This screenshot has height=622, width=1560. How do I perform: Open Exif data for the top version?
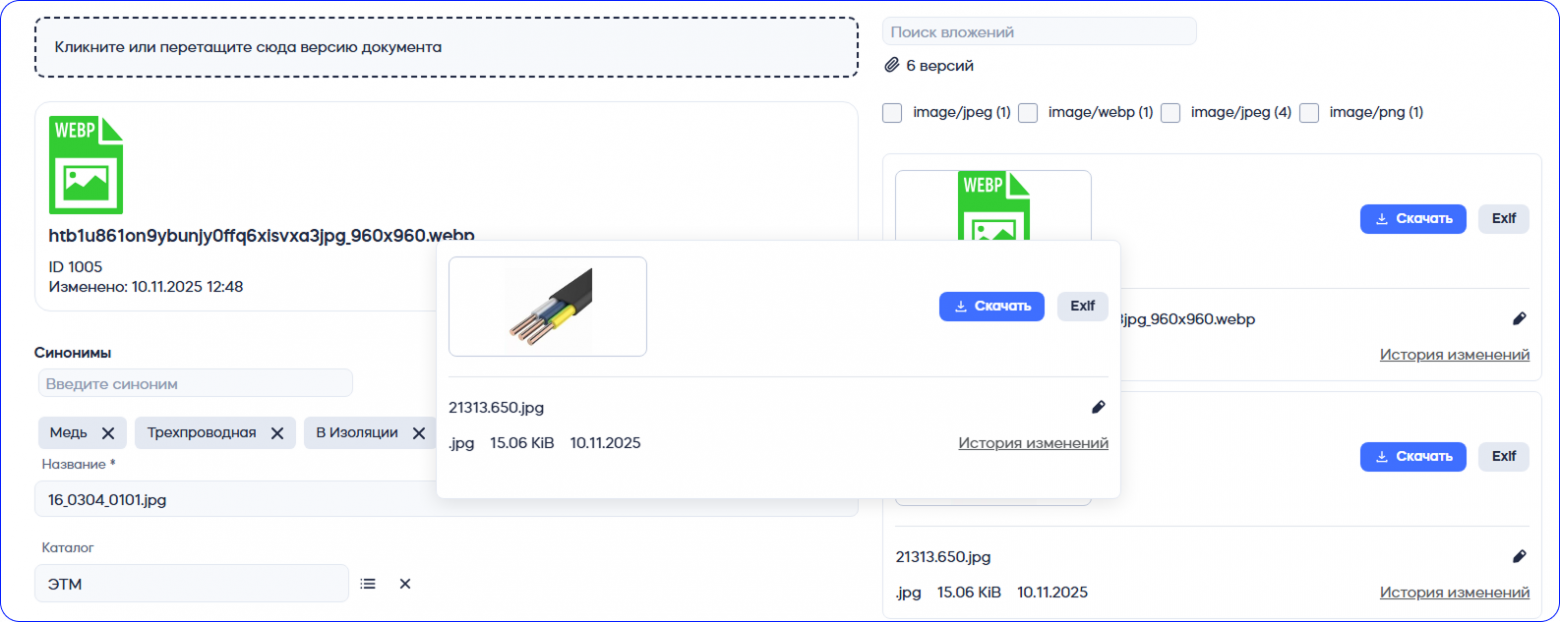click(x=1503, y=219)
